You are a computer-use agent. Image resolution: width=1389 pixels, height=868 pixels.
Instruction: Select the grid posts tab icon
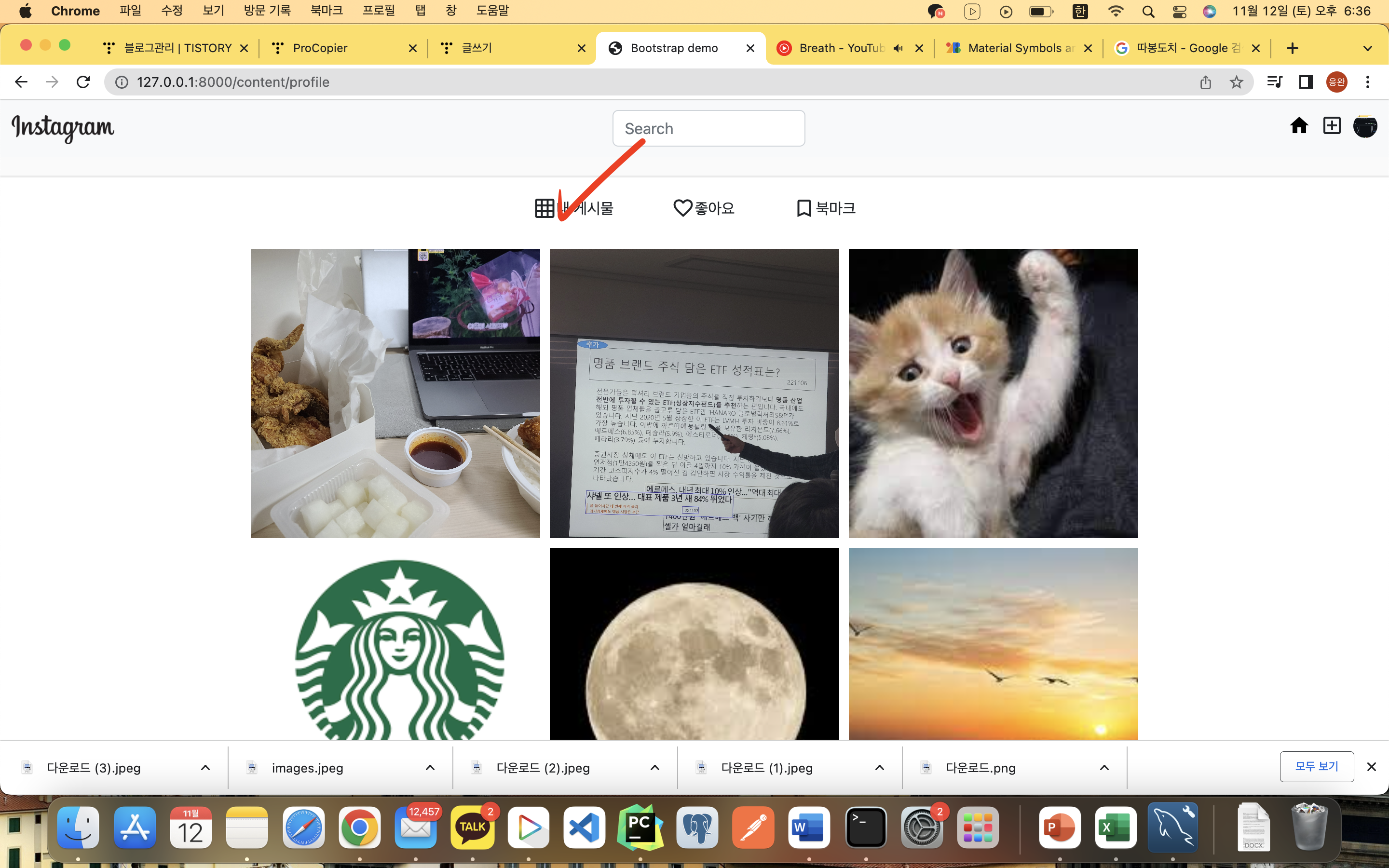[x=544, y=208]
